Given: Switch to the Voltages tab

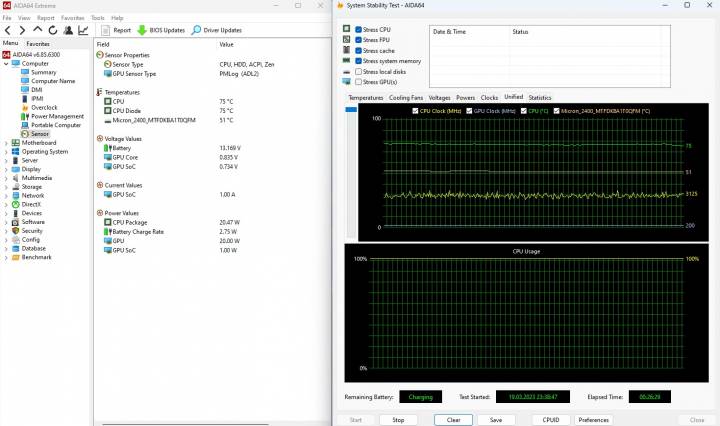Looking at the screenshot, I should pos(439,98).
